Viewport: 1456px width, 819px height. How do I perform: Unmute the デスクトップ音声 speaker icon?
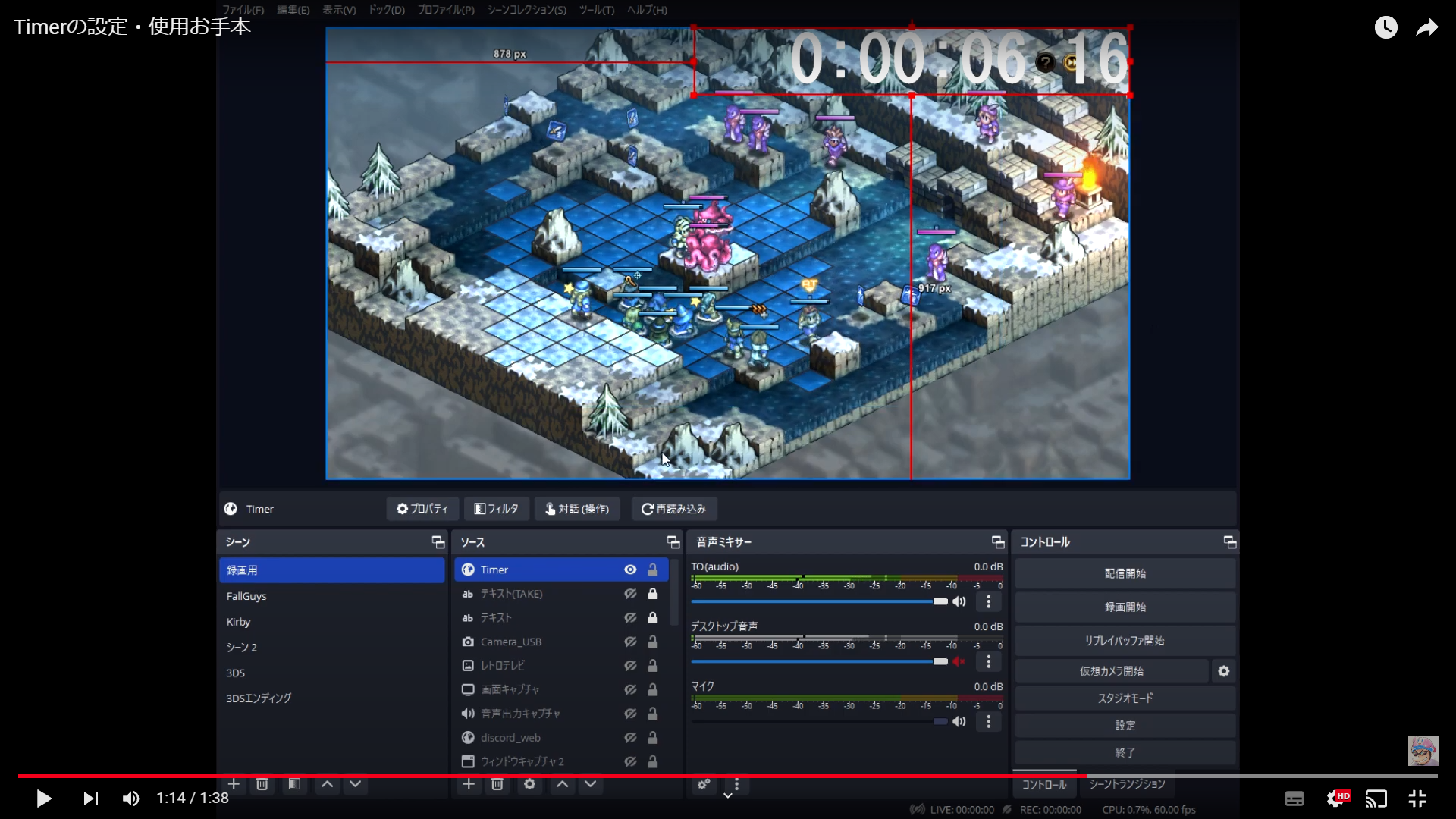click(x=959, y=661)
